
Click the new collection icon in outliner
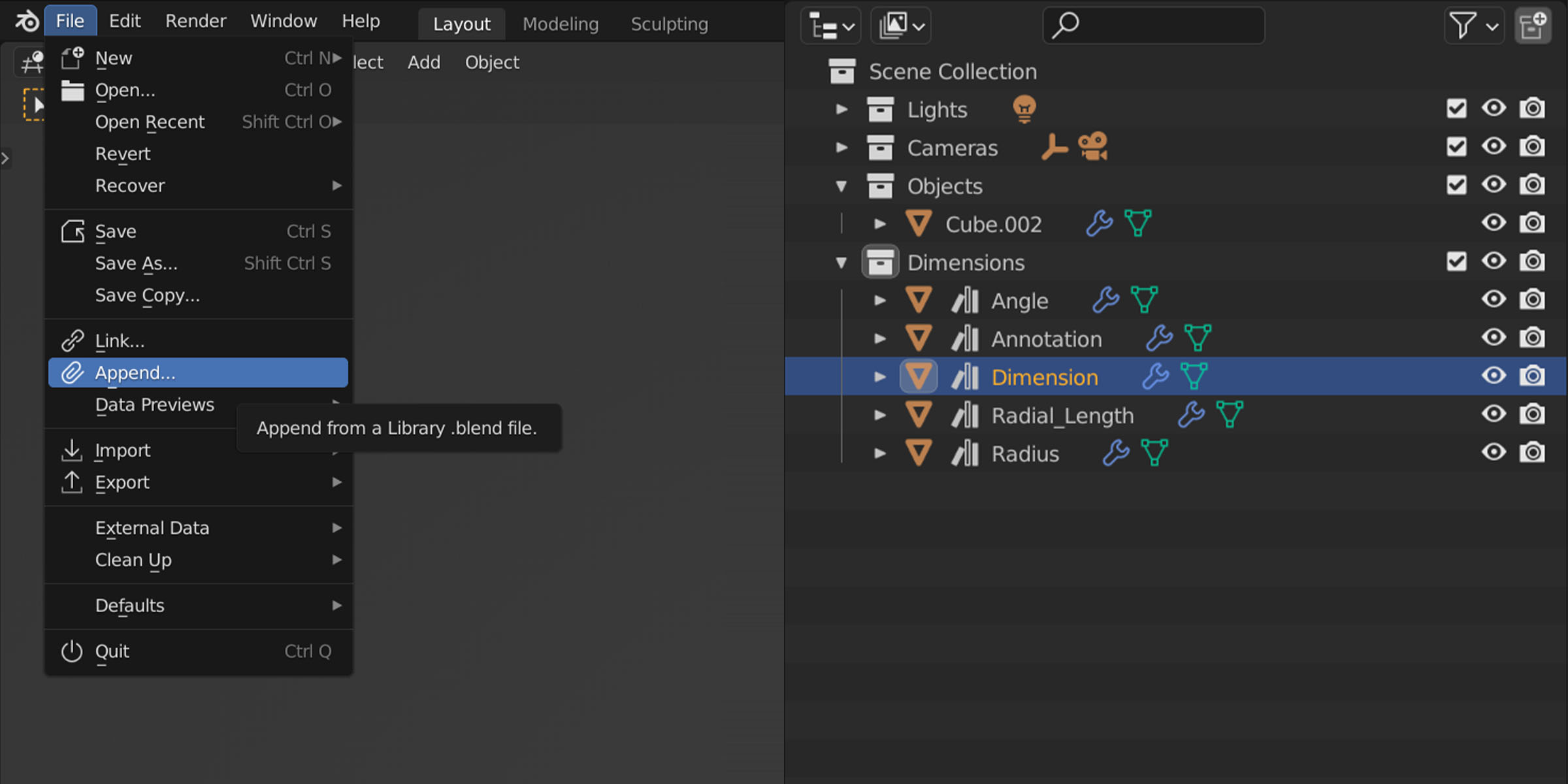point(1532,26)
